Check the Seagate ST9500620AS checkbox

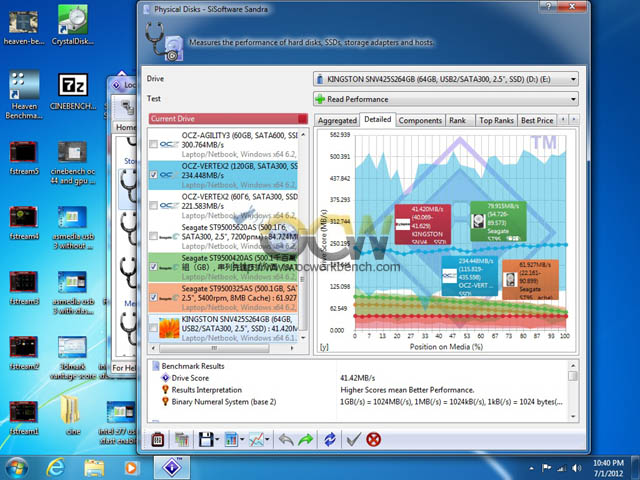pyautogui.click(x=153, y=236)
